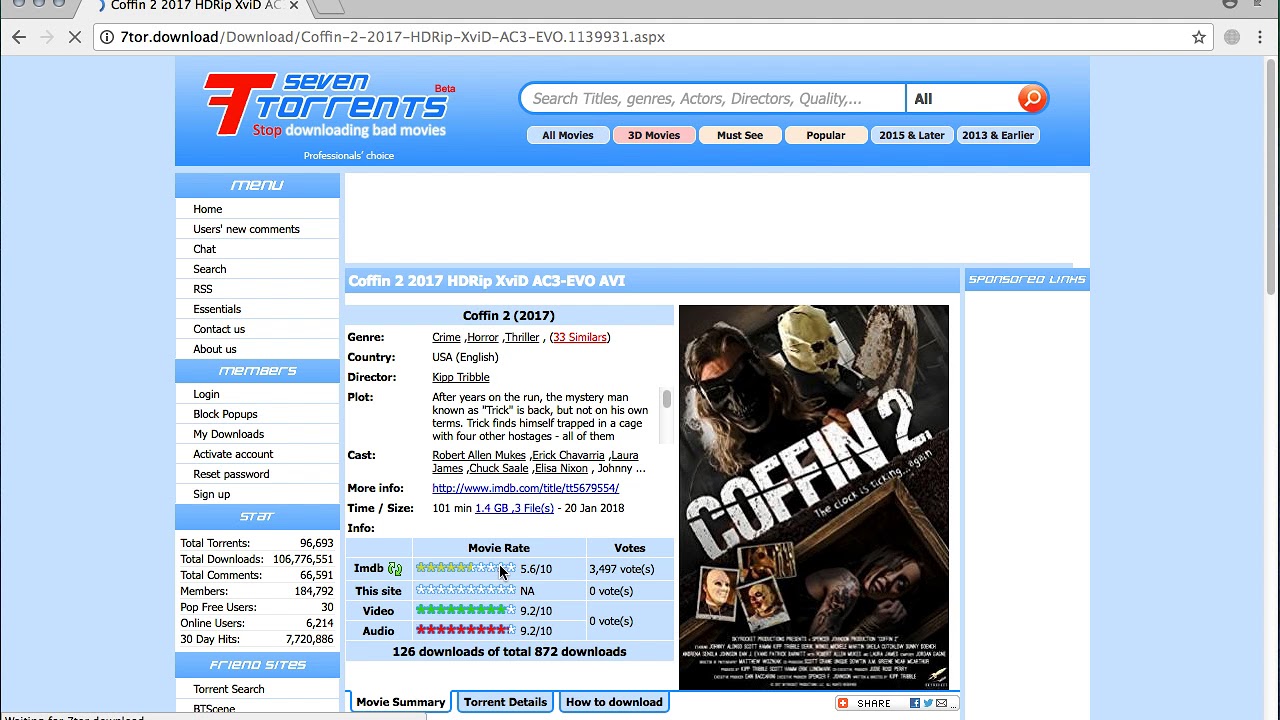Viewport: 1280px width, 720px height.
Task: Open cast member Erick Chavarria
Action: 568,455
